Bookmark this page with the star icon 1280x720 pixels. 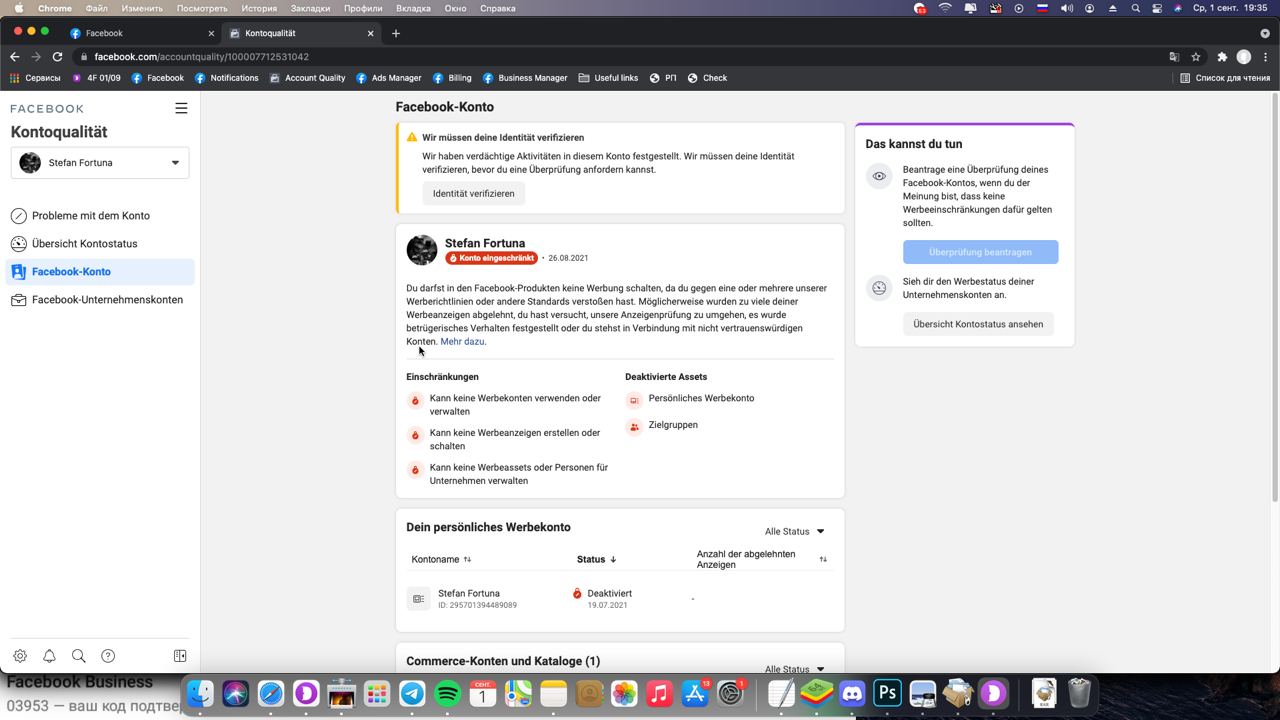click(1195, 57)
